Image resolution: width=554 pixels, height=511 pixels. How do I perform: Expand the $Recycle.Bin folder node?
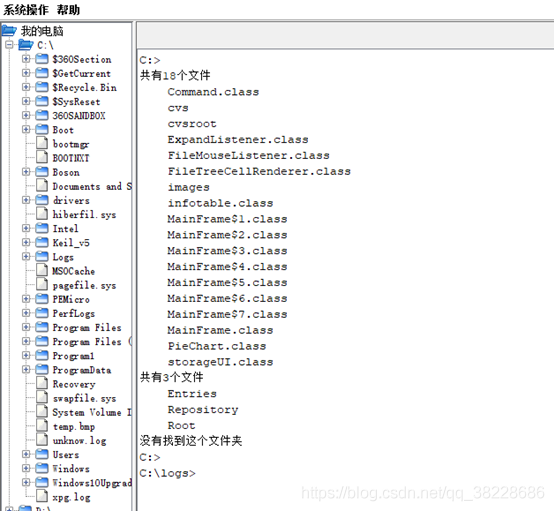tap(26, 87)
